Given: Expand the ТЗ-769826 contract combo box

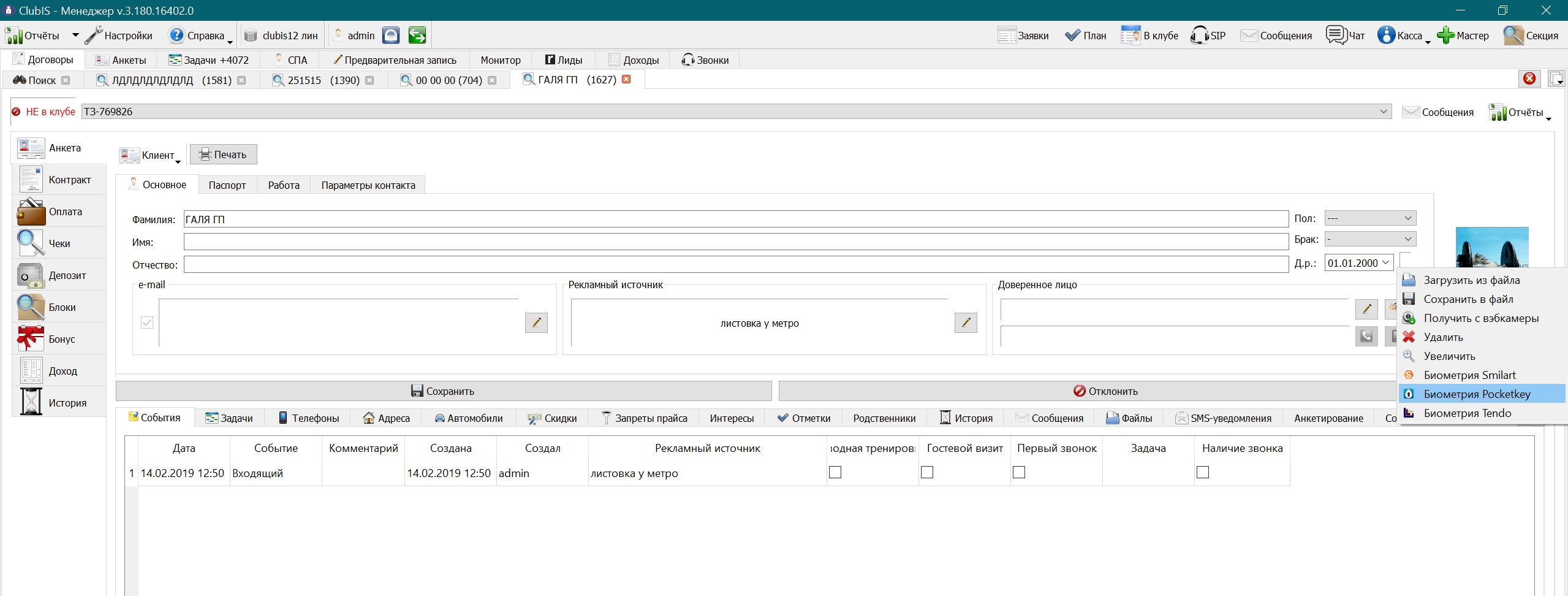Looking at the screenshot, I should [x=737, y=112].
